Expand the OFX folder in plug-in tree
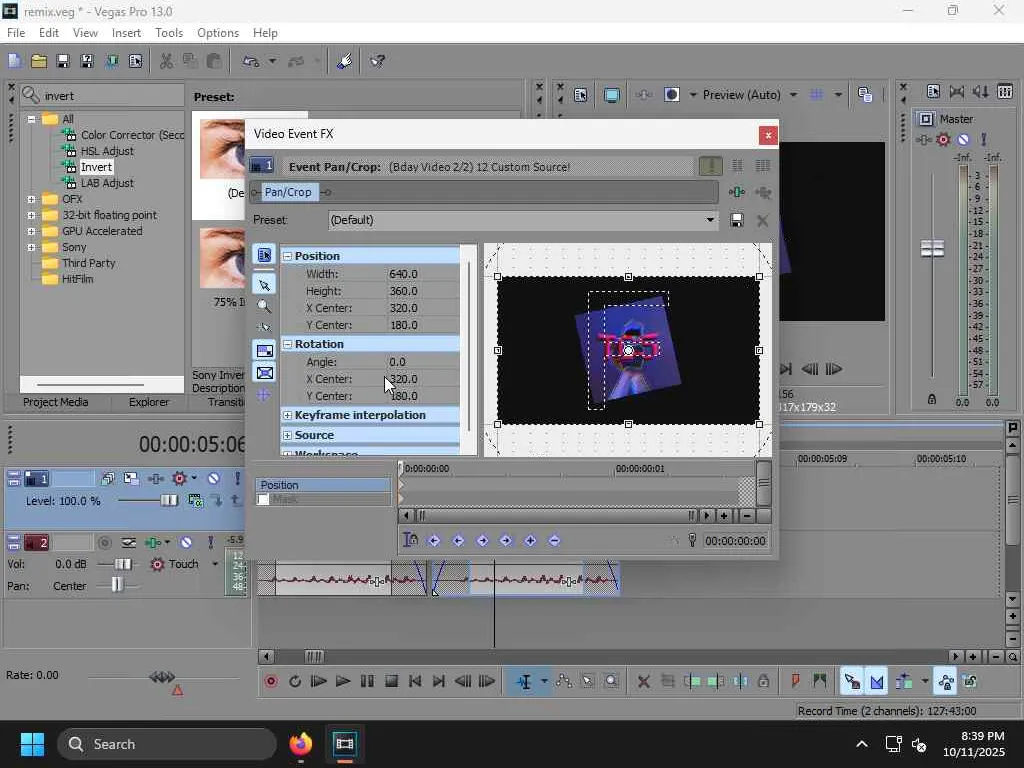This screenshot has height=768, width=1024. click(31, 199)
